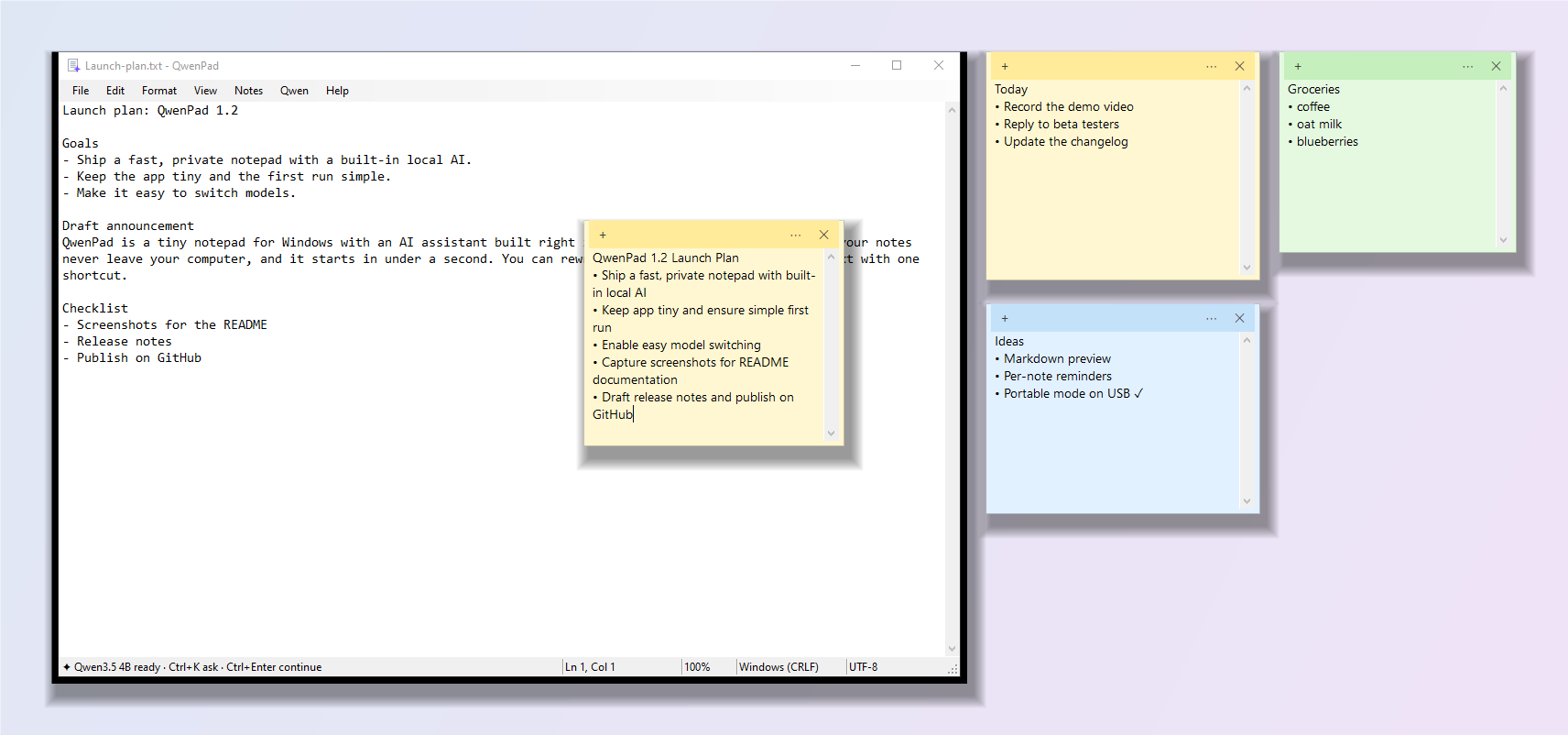This screenshot has width=1568, height=735.
Task: Click 'Portable mode on USB' in Ideas note
Action: click(x=1067, y=394)
